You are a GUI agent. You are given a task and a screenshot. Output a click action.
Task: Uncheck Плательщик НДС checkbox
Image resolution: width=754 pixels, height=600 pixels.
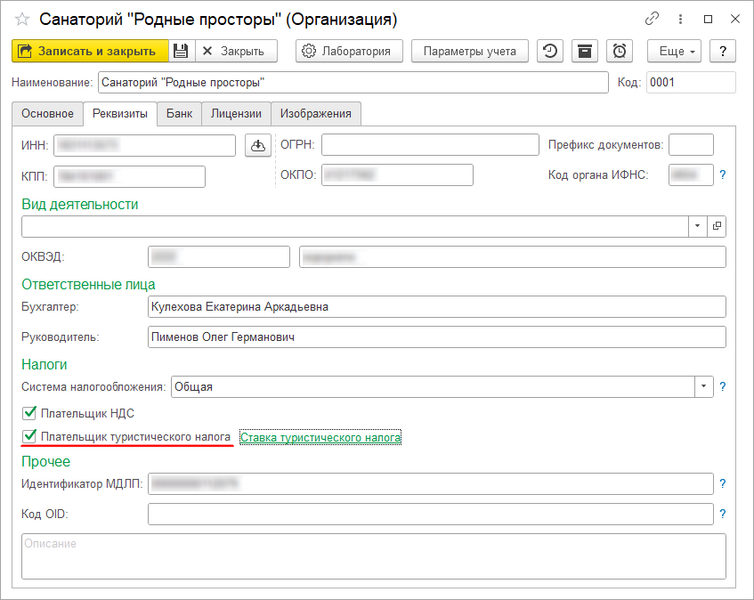click(29, 412)
